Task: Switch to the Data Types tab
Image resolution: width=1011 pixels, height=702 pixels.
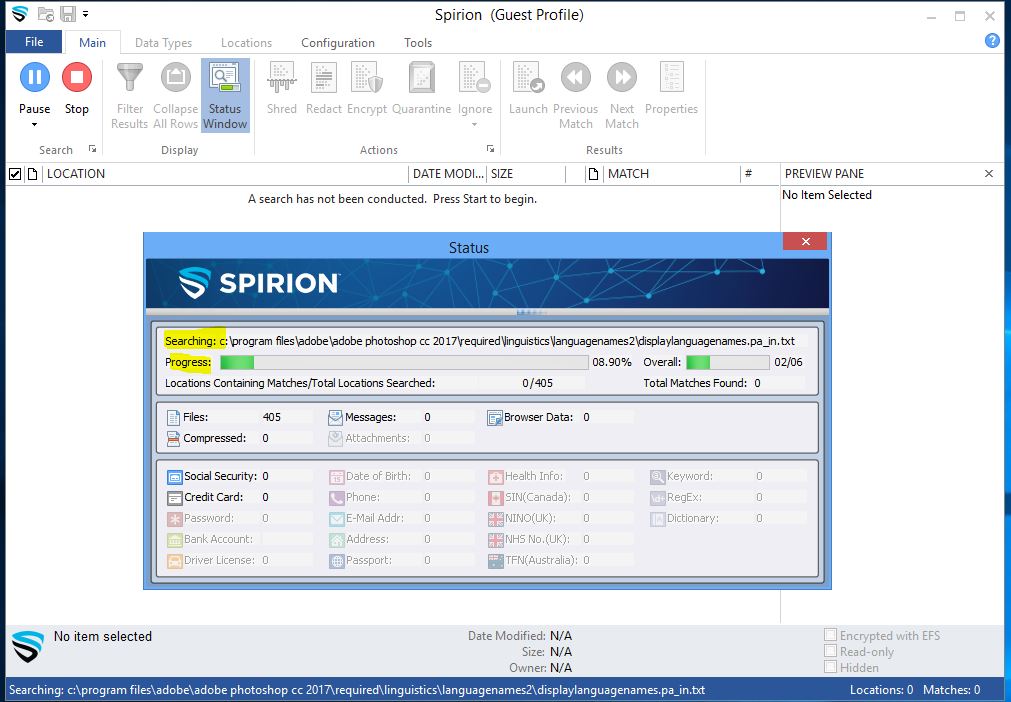Action: (163, 42)
